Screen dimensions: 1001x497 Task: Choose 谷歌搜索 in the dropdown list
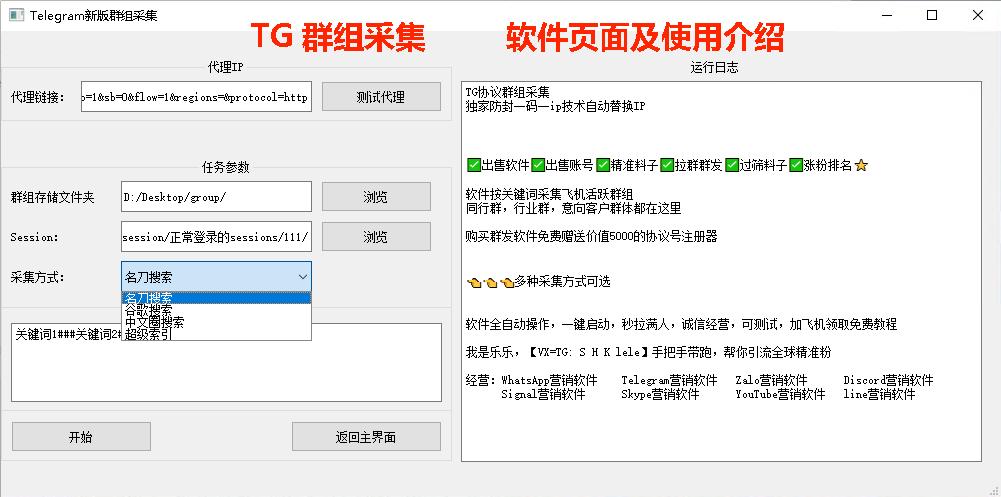pos(216,309)
